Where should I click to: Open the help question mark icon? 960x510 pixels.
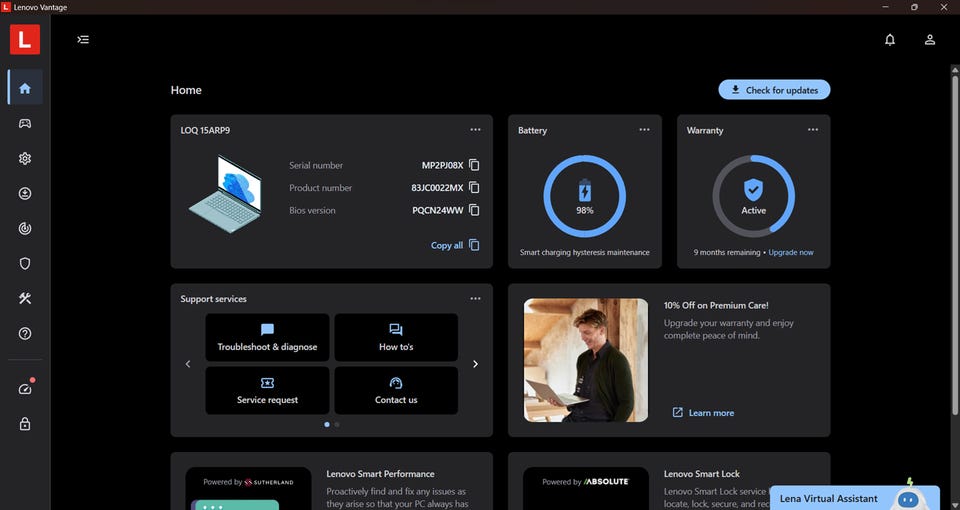coord(25,334)
